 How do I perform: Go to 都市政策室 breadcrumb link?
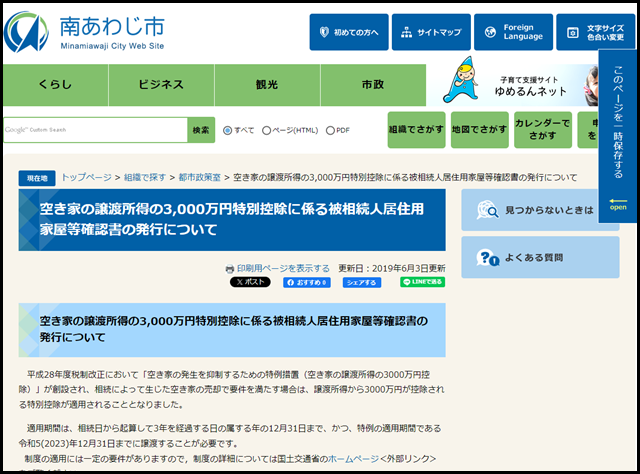click(200, 177)
